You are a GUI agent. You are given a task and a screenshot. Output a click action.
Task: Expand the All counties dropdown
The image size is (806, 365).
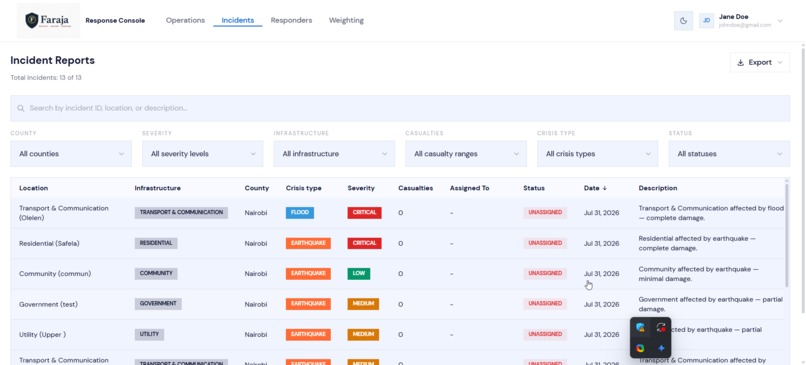[71, 154]
